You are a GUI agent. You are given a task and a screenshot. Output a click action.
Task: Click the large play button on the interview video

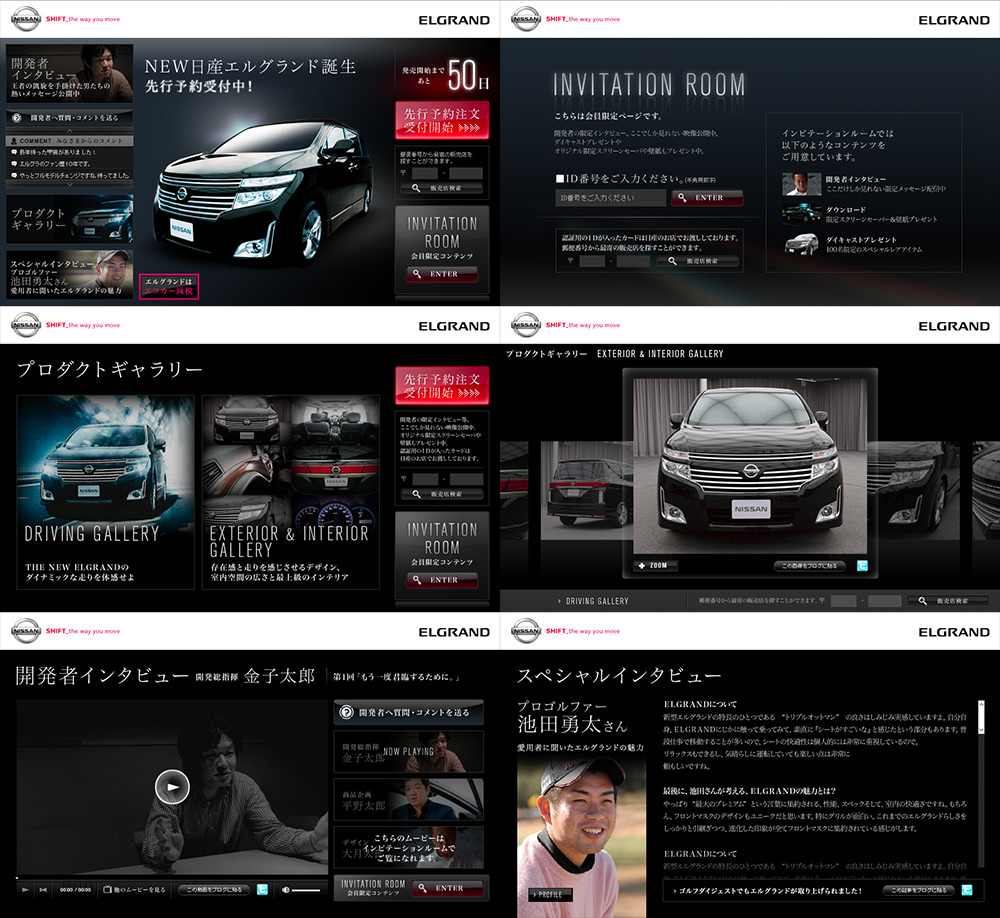(x=172, y=787)
